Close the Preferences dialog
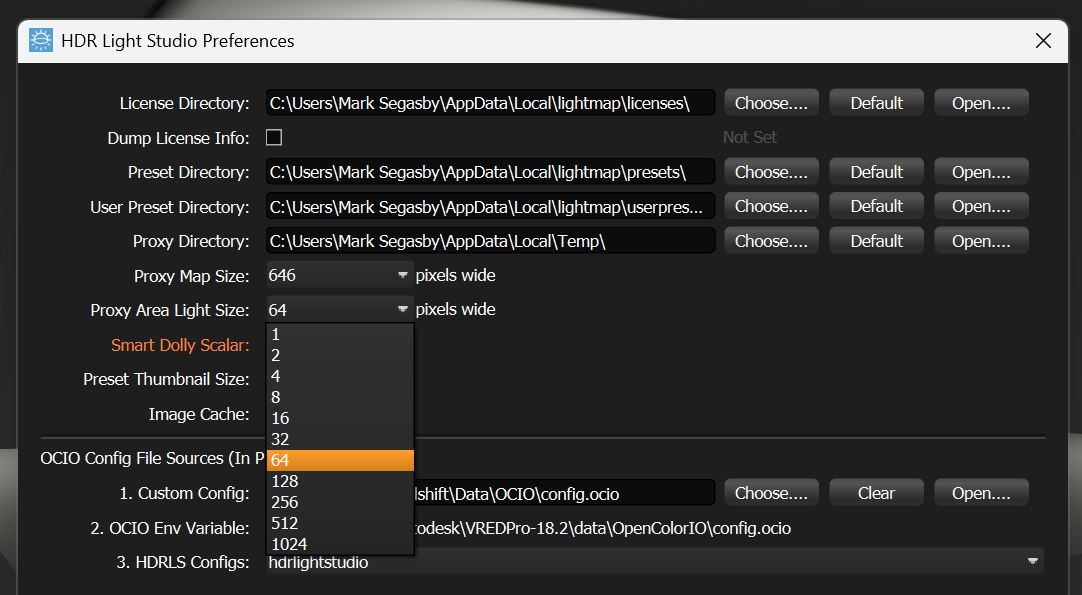Image resolution: width=1082 pixels, height=595 pixels. pos(1043,41)
